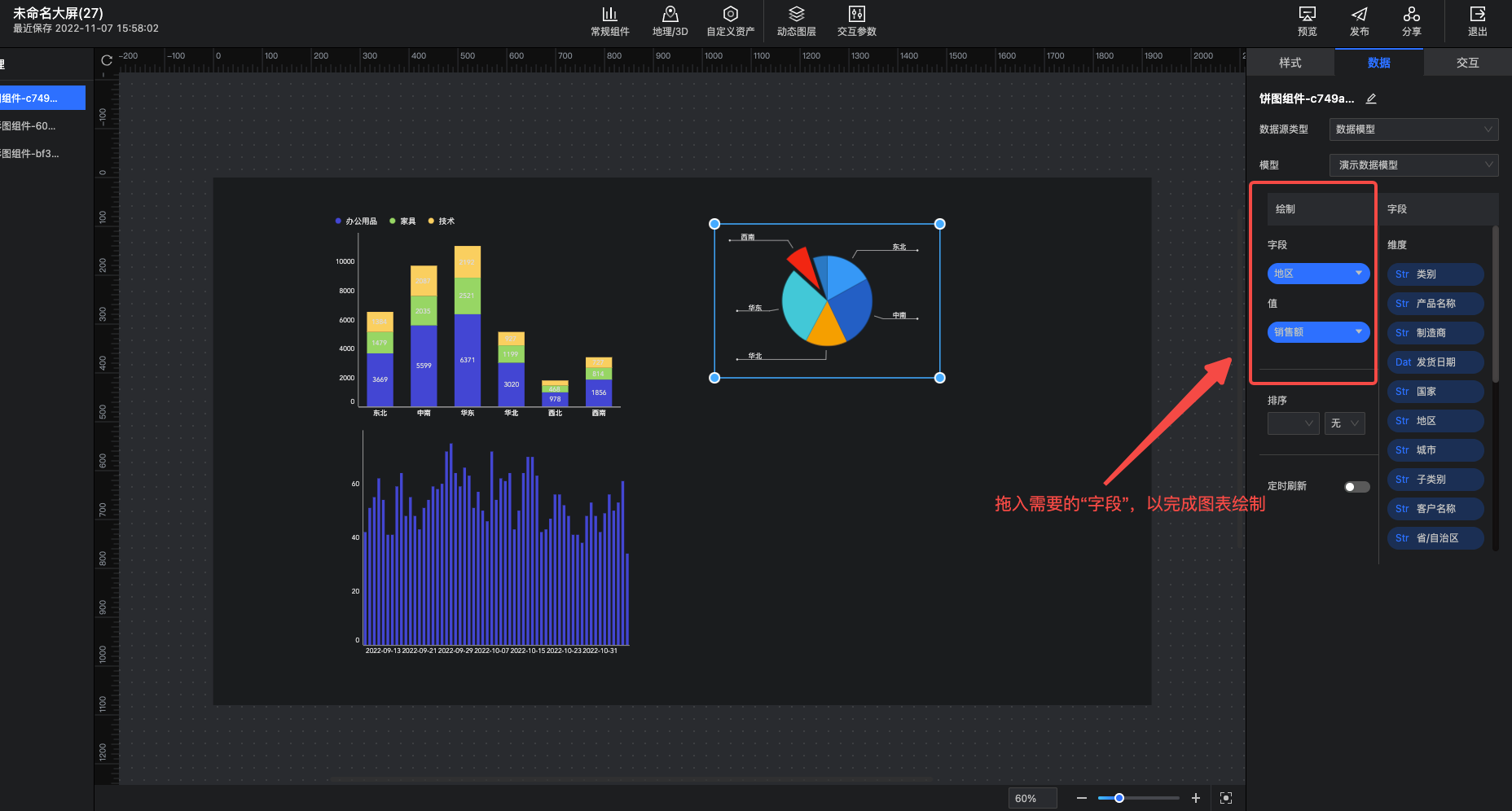Click the zoom in plus button
This screenshot has width=1512, height=811.
pos(1196,798)
